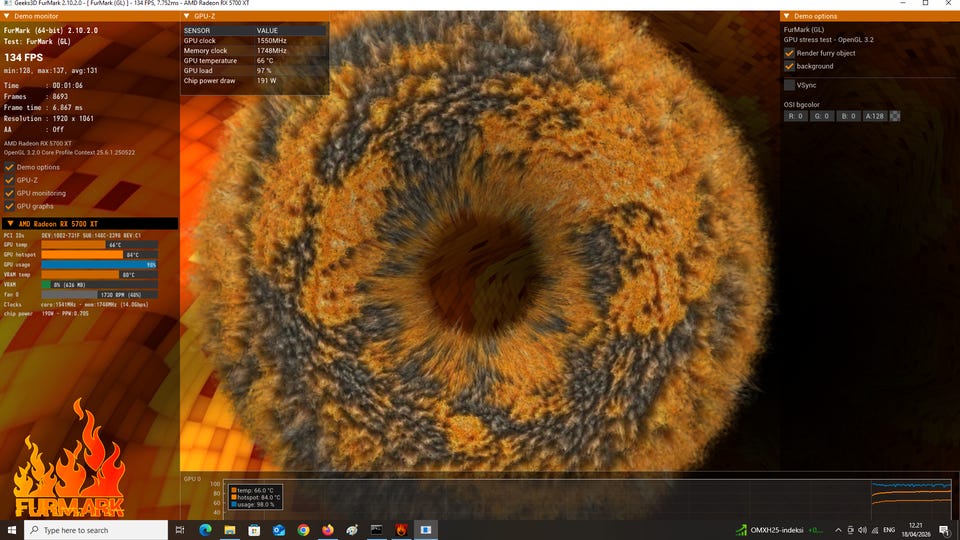Viewport: 960px width, 540px height.
Task: Collapse the AMD Radeon RX 5700 XT section
Action: tap(10, 223)
